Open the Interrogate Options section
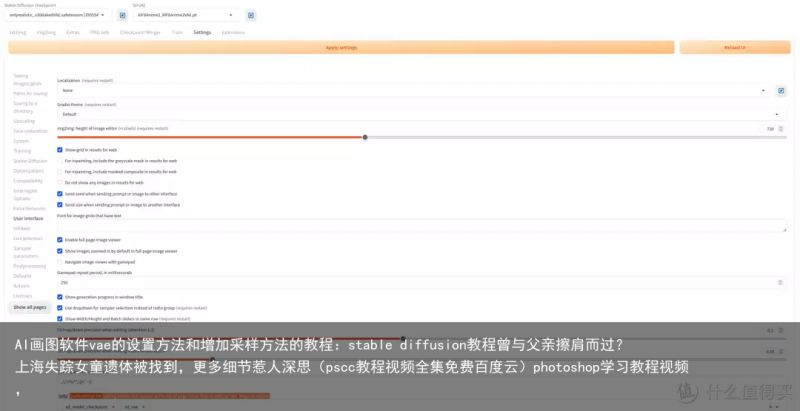Image resolution: width=800 pixels, height=411 pixels. point(26,194)
